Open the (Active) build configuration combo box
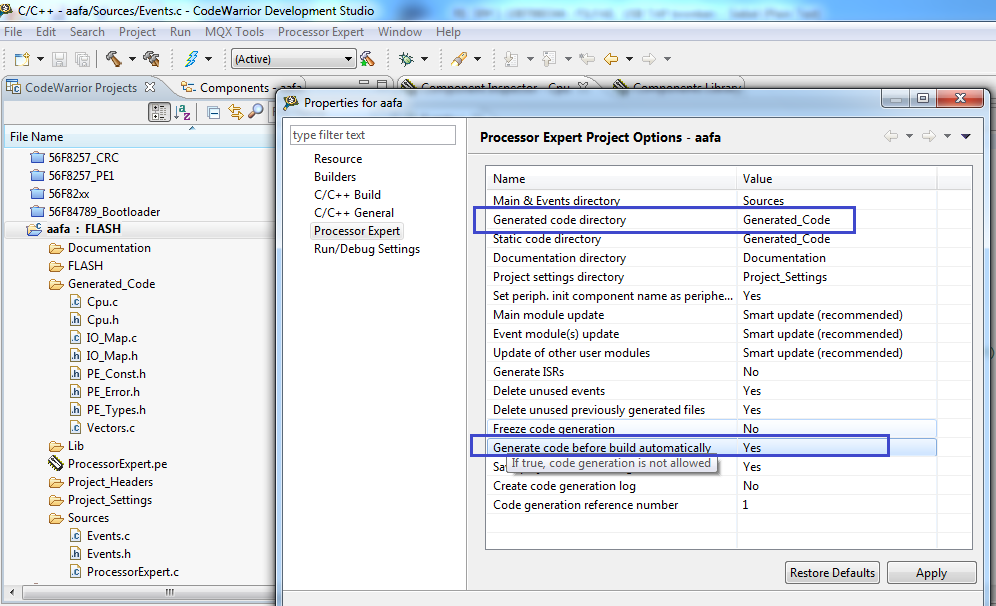Image resolution: width=996 pixels, height=606 pixels. [293, 59]
